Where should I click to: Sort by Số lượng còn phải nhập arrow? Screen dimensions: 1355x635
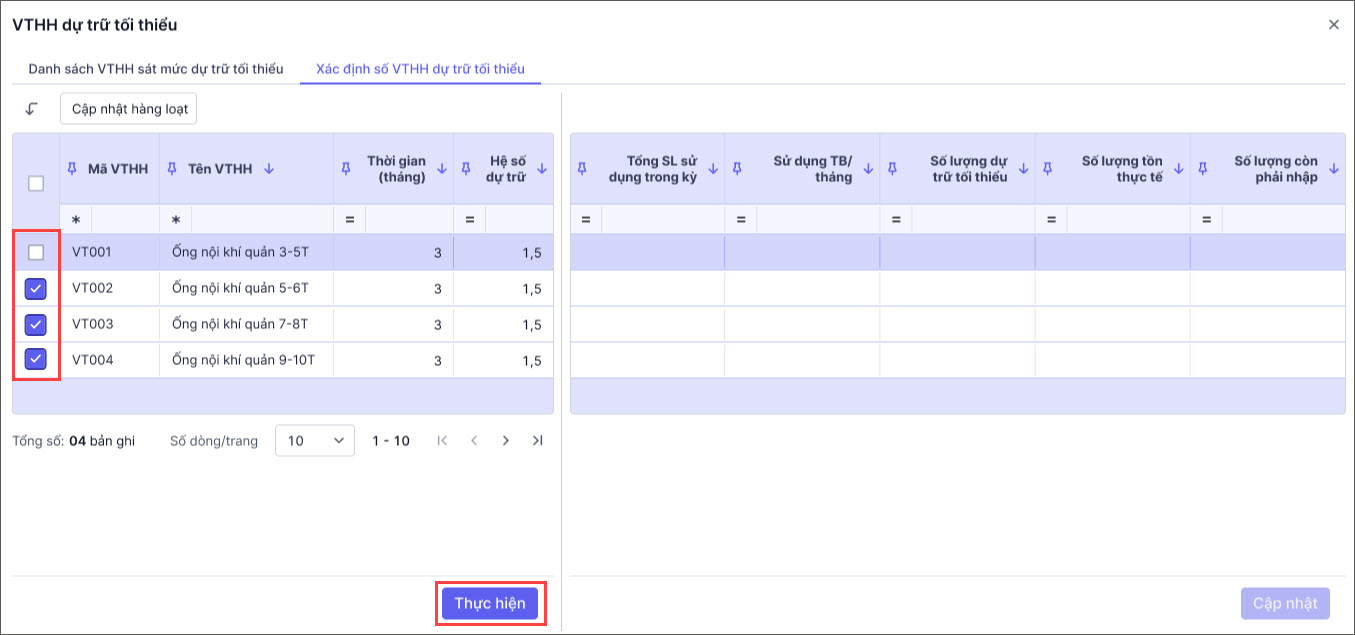click(1334, 169)
